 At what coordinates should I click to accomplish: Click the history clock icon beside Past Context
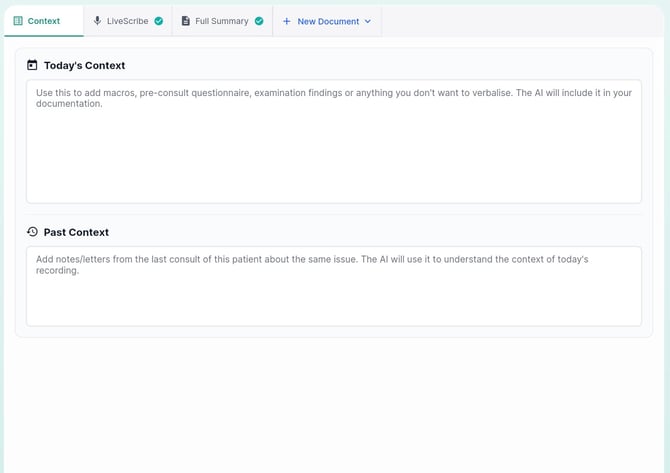click(x=32, y=232)
